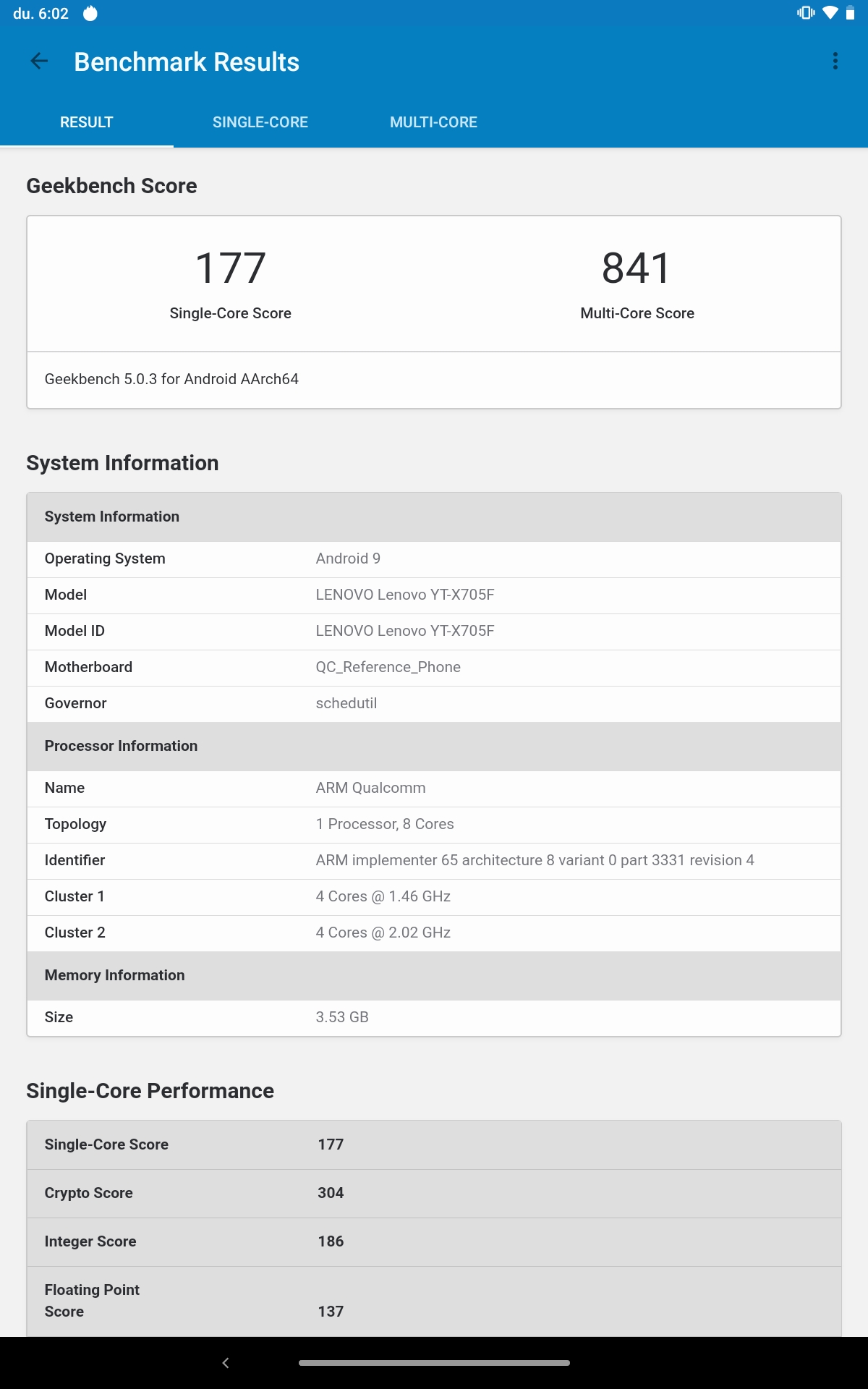The width and height of the screenshot is (868, 1389).
Task: Tap the vibrate status icon
Action: click(806, 13)
